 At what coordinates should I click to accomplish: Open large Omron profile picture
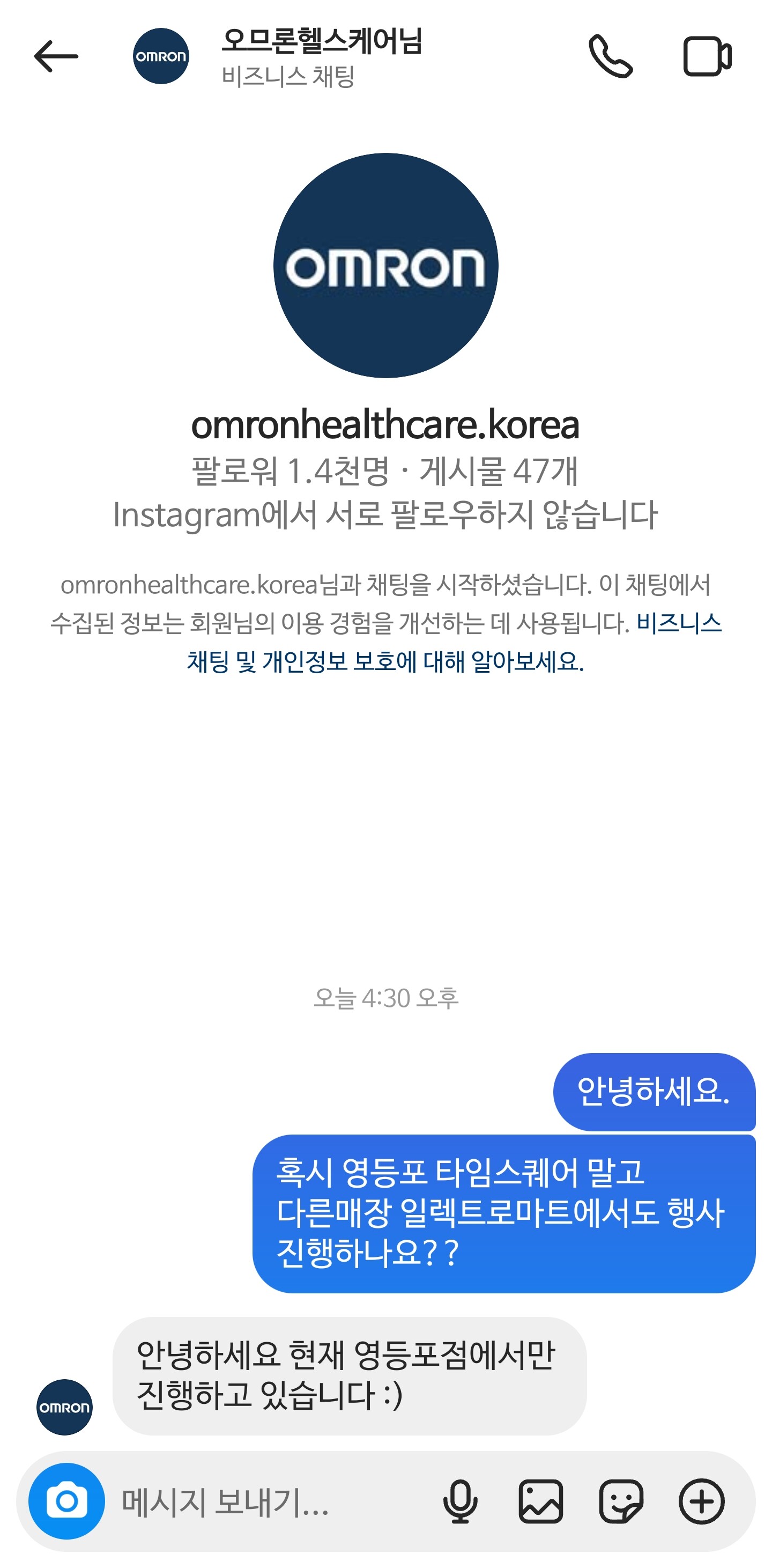click(x=385, y=266)
